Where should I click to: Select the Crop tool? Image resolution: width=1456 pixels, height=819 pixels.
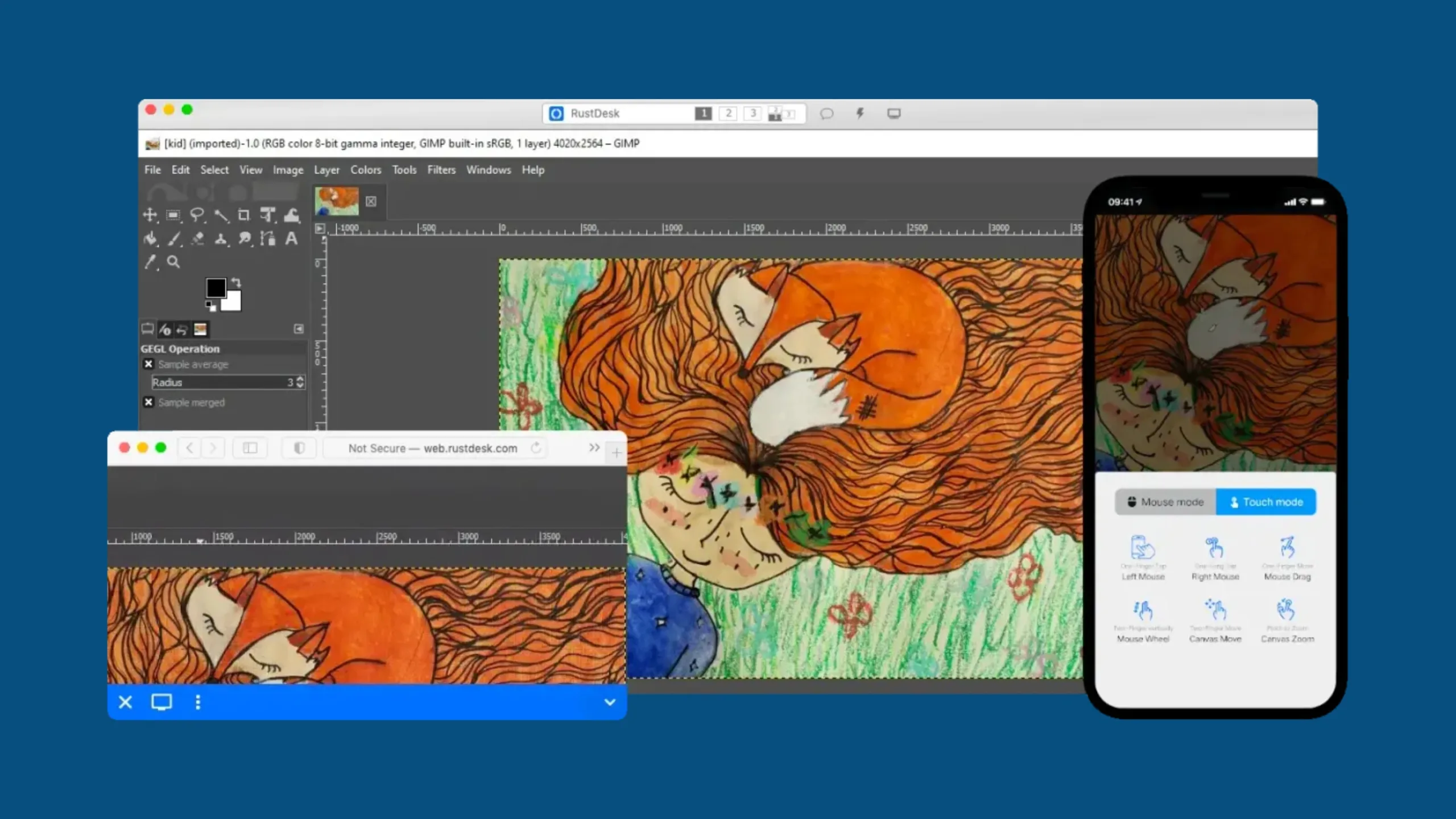tap(244, 215)
